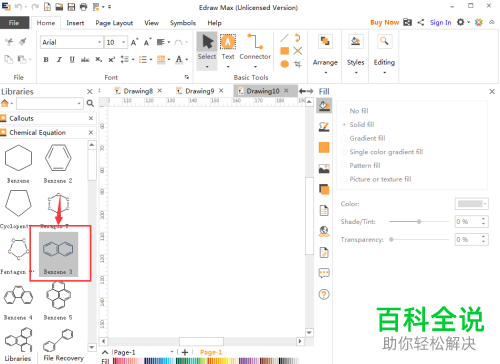Open the library search combo box

point(50,103)
